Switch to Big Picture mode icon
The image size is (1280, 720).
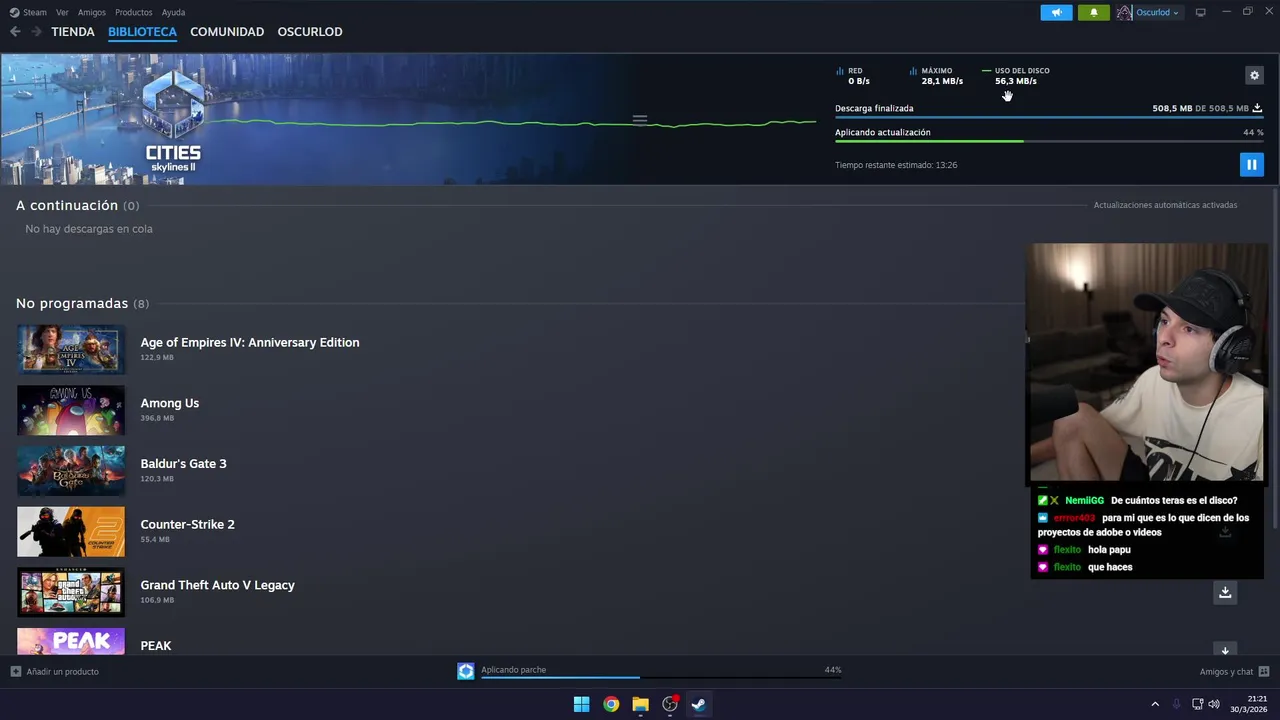pyautogui.click(x=1200, y=12)
